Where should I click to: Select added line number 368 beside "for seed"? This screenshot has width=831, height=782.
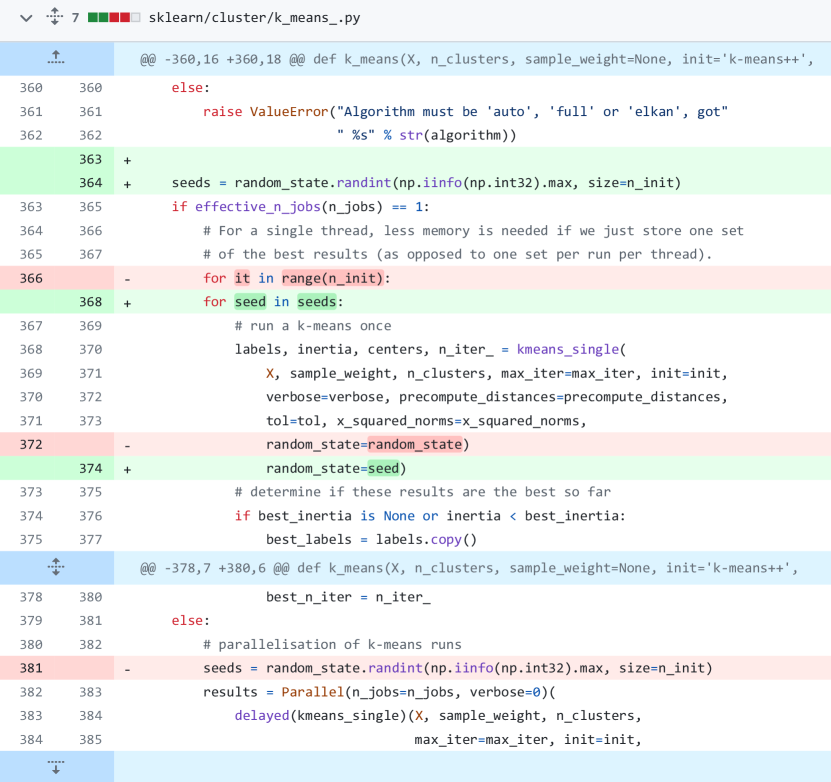tap(91, 301)
